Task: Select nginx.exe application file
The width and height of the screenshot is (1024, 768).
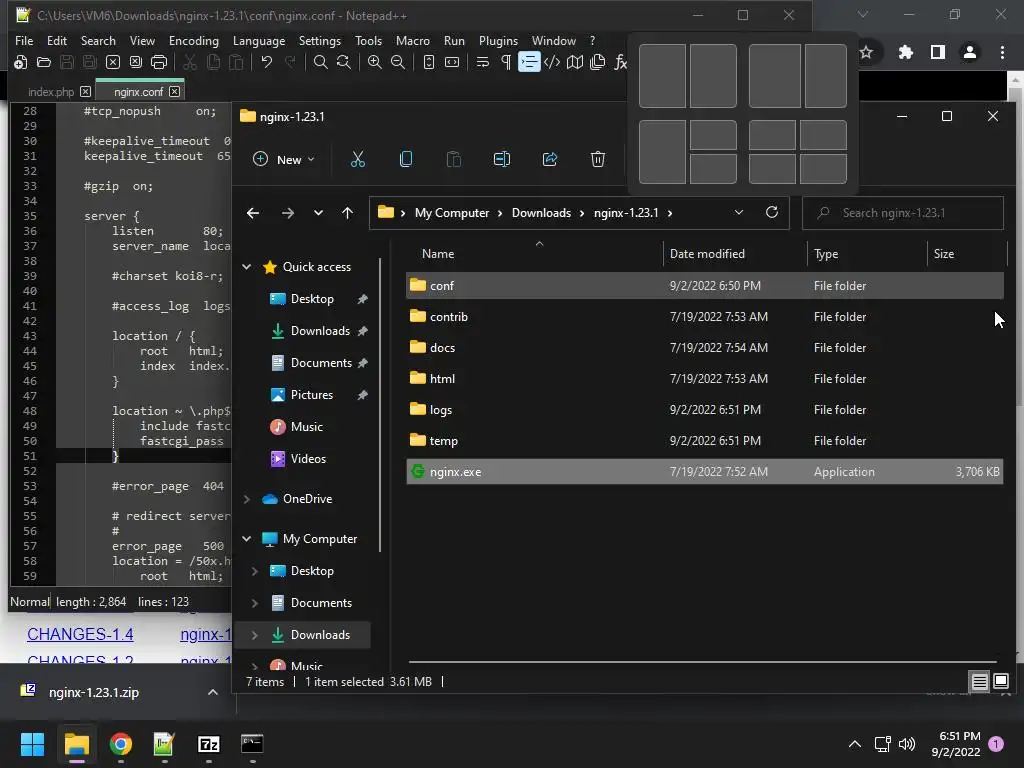Action: pos(704,472)
